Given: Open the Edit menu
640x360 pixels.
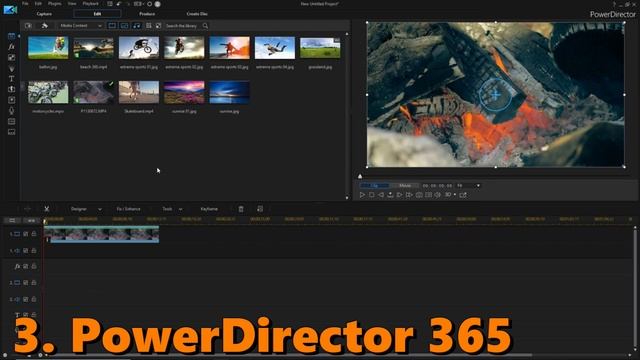Looking at the screenshot, I should tap(38, 4).
